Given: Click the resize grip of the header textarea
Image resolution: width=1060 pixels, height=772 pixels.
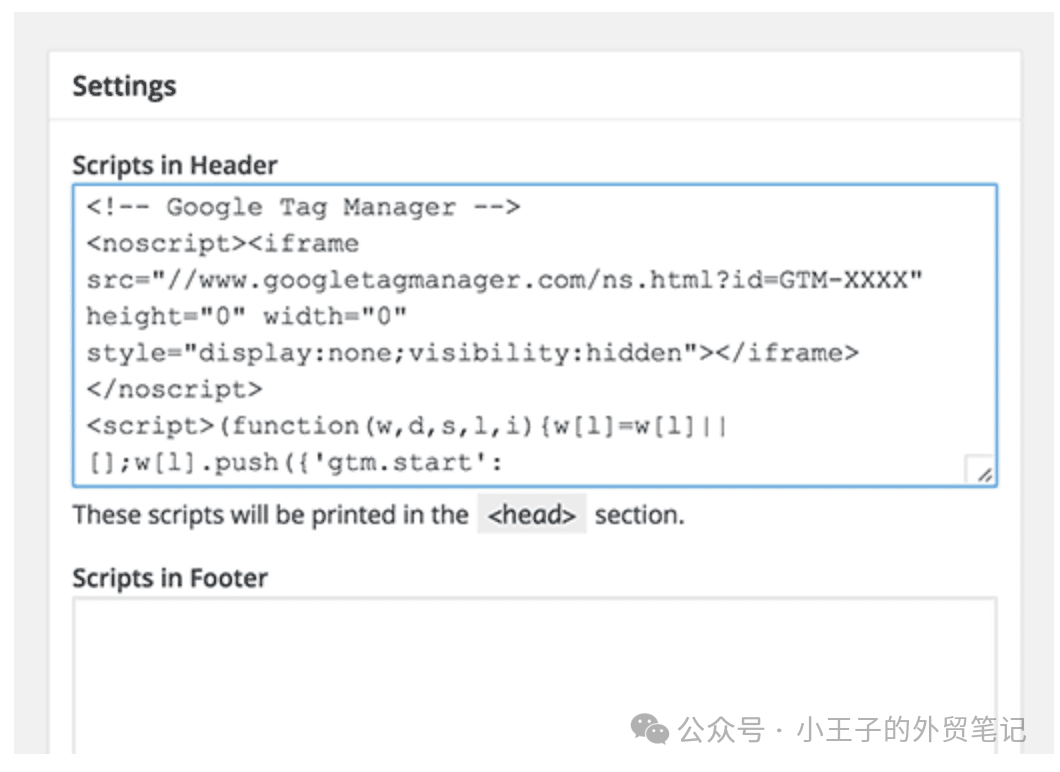Looking at the screenshot, I should tap(983, 474).
